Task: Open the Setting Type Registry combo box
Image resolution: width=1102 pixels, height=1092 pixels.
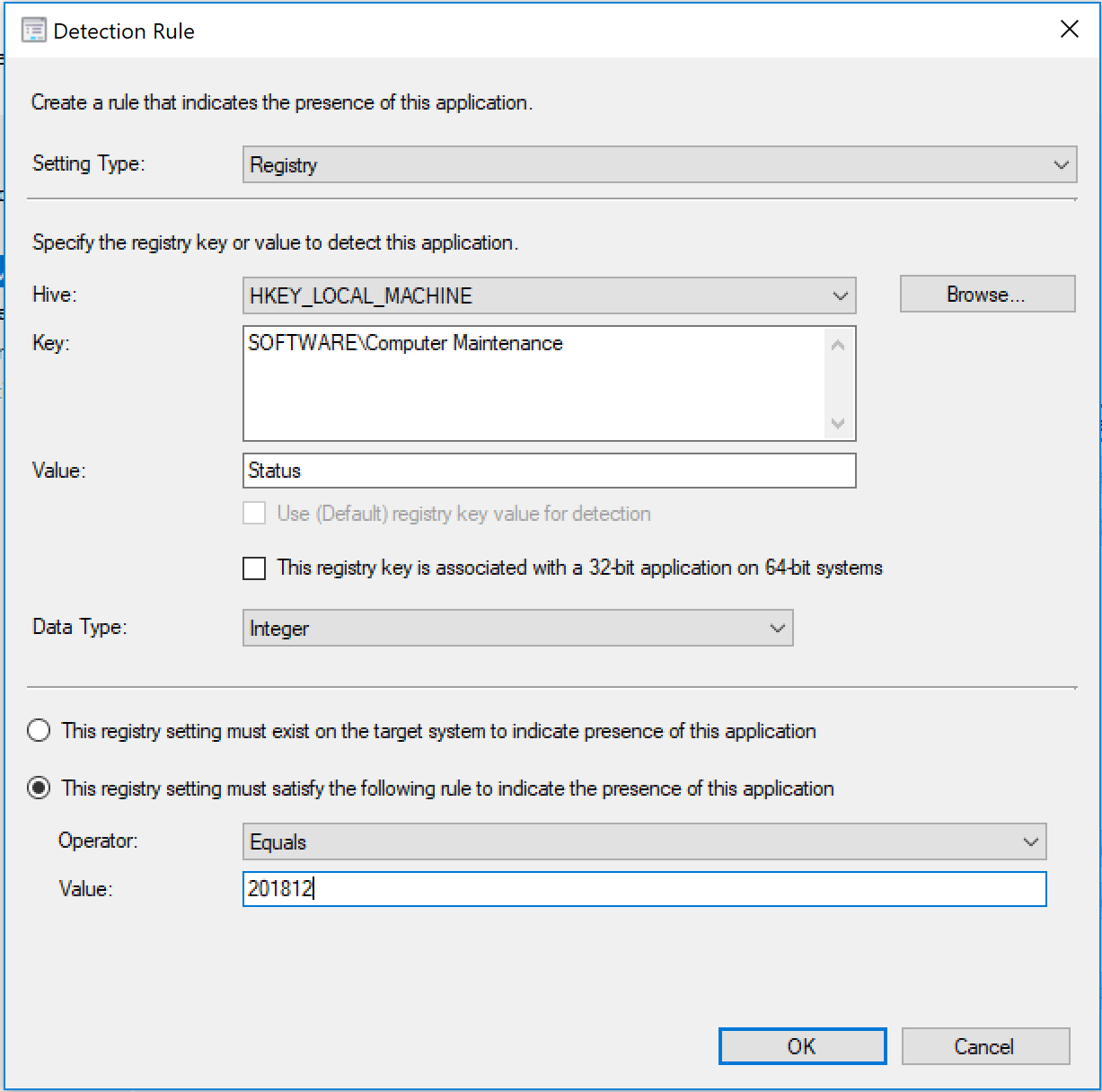Action: [x=656, y=164]
